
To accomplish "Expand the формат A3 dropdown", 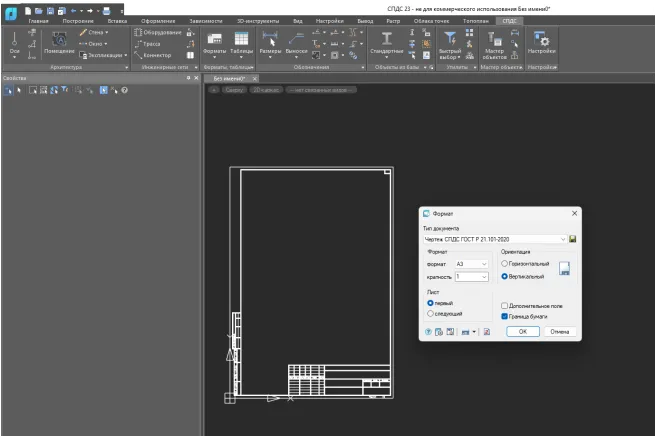I will click(486, 263).
